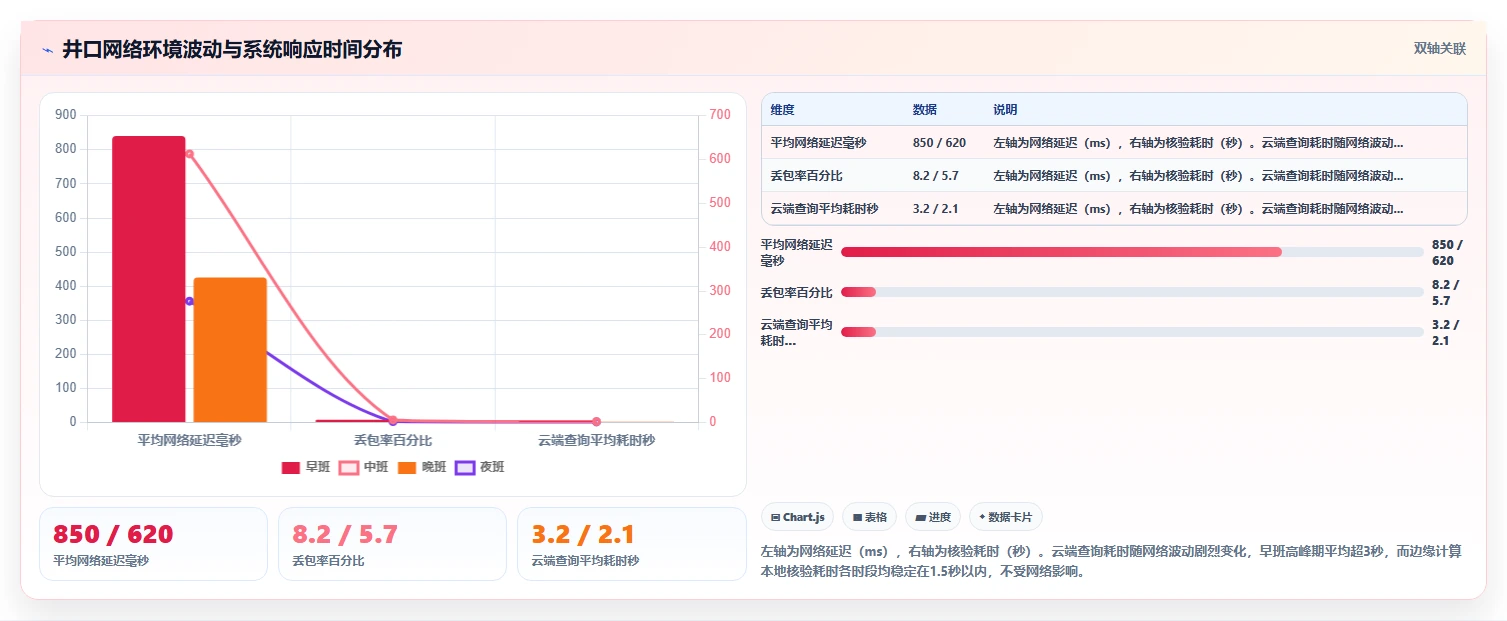Click the icon inside the 表格 chip
1507x621 pixels.
click(857, 517)
